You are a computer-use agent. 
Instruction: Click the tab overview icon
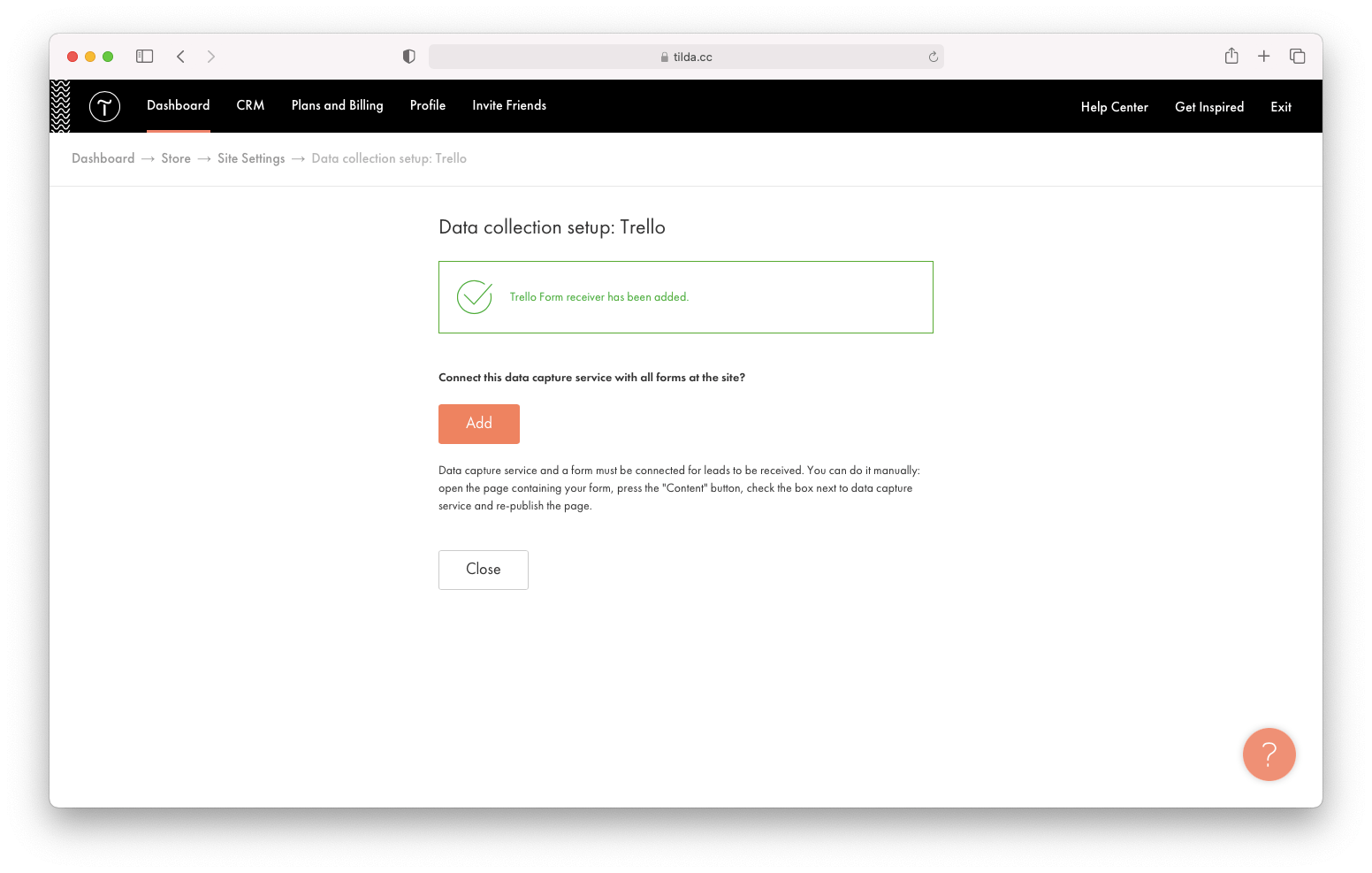(1297, 56)
